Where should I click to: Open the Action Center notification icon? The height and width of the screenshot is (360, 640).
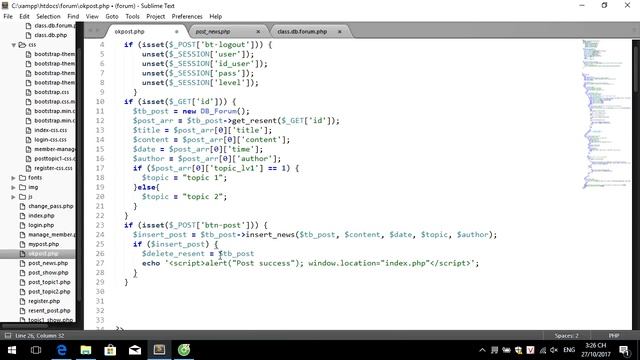point(624,350)
